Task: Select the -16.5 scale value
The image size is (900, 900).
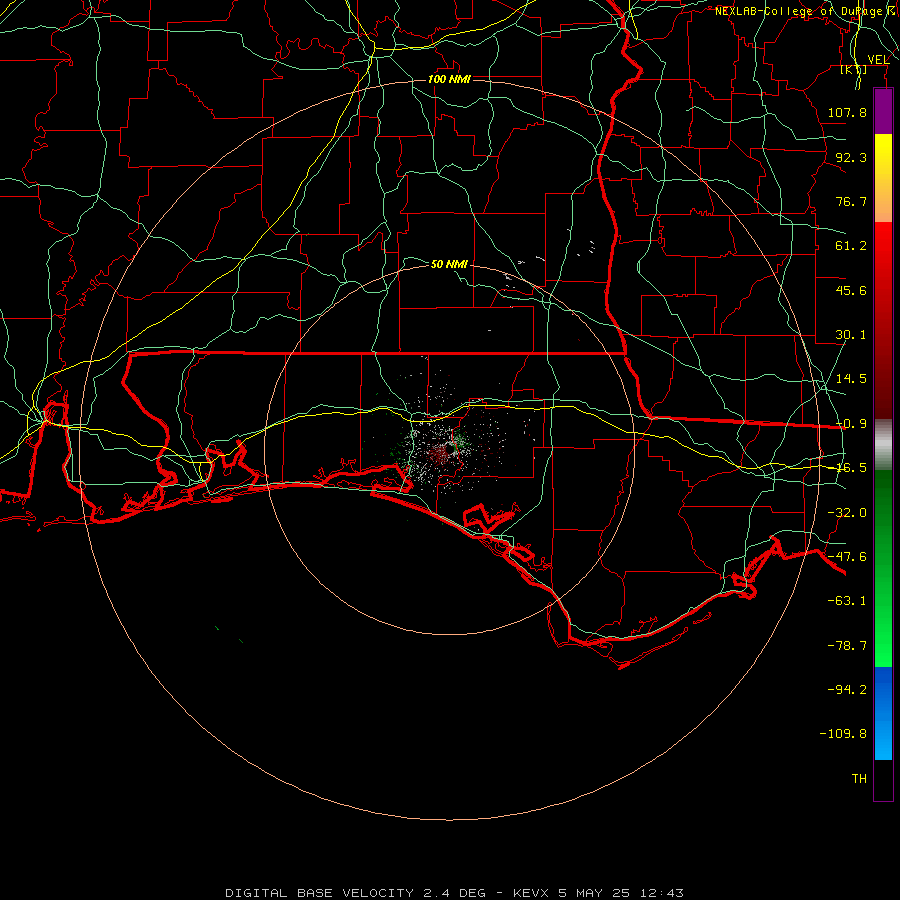Action: tap(851, 468)
